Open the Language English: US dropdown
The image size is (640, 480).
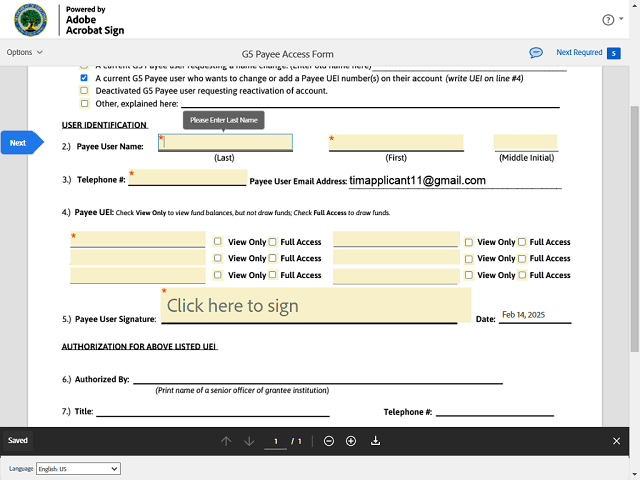click(x=78, y=469)
